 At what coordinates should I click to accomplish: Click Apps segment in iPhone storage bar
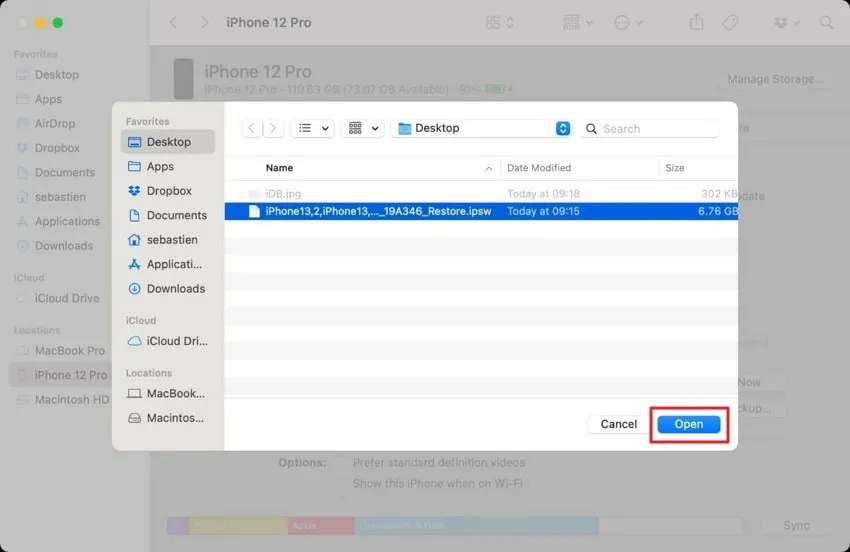pos(321,525)
